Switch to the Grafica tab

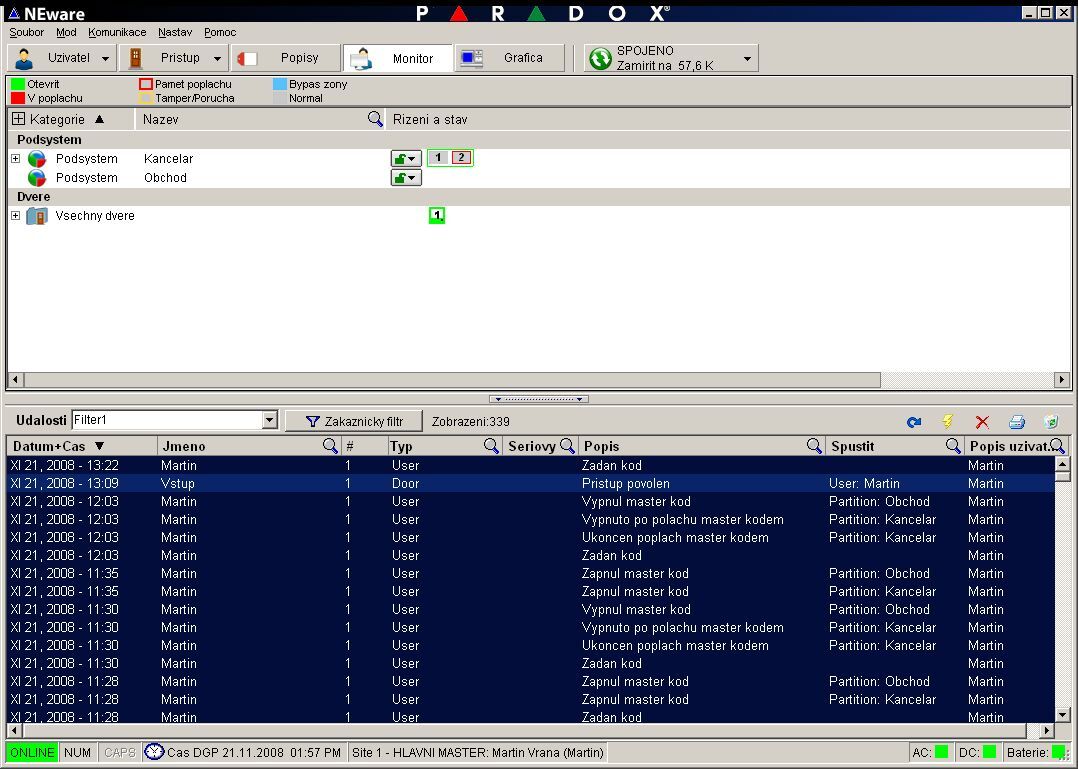click(x=510, y=58)
